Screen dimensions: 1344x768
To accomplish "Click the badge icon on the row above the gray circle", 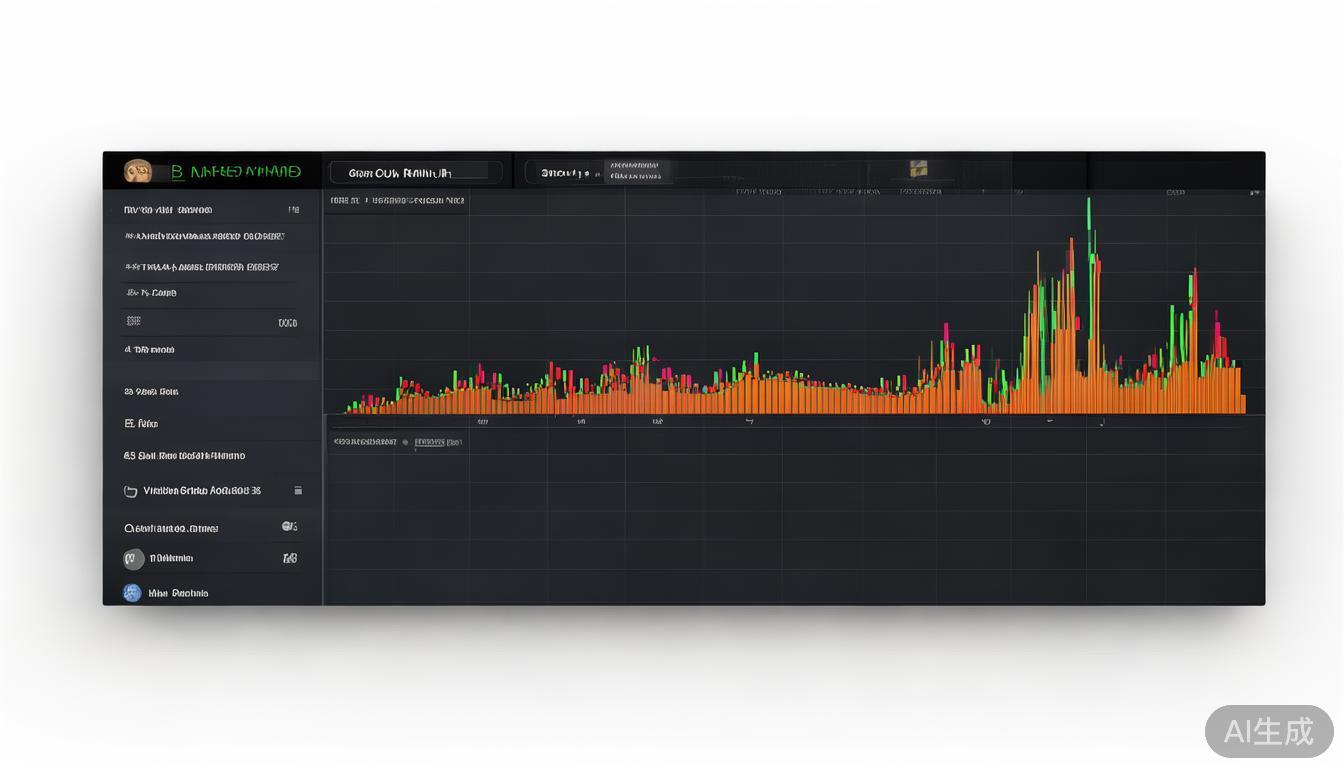I will click(x=289, y=526).
